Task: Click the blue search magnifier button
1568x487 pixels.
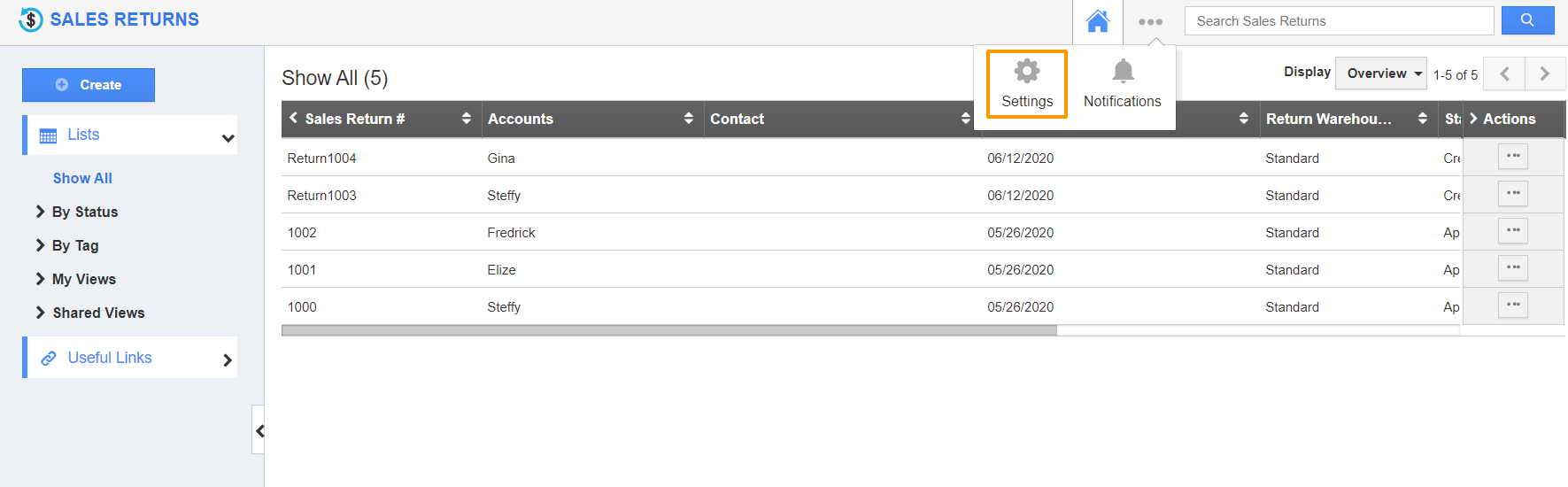Action: 1527,20
